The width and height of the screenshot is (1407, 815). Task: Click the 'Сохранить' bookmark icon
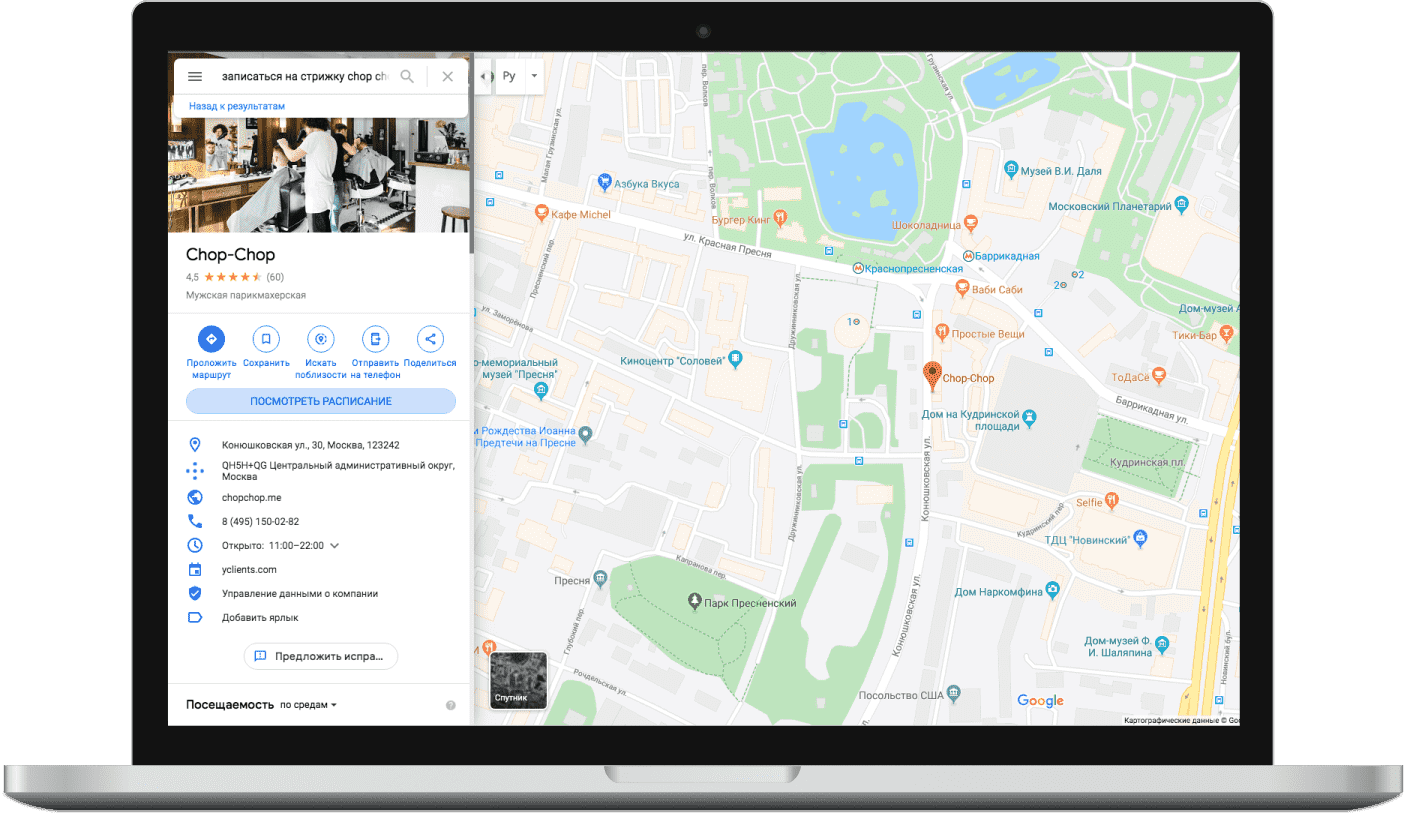point(266,339)
